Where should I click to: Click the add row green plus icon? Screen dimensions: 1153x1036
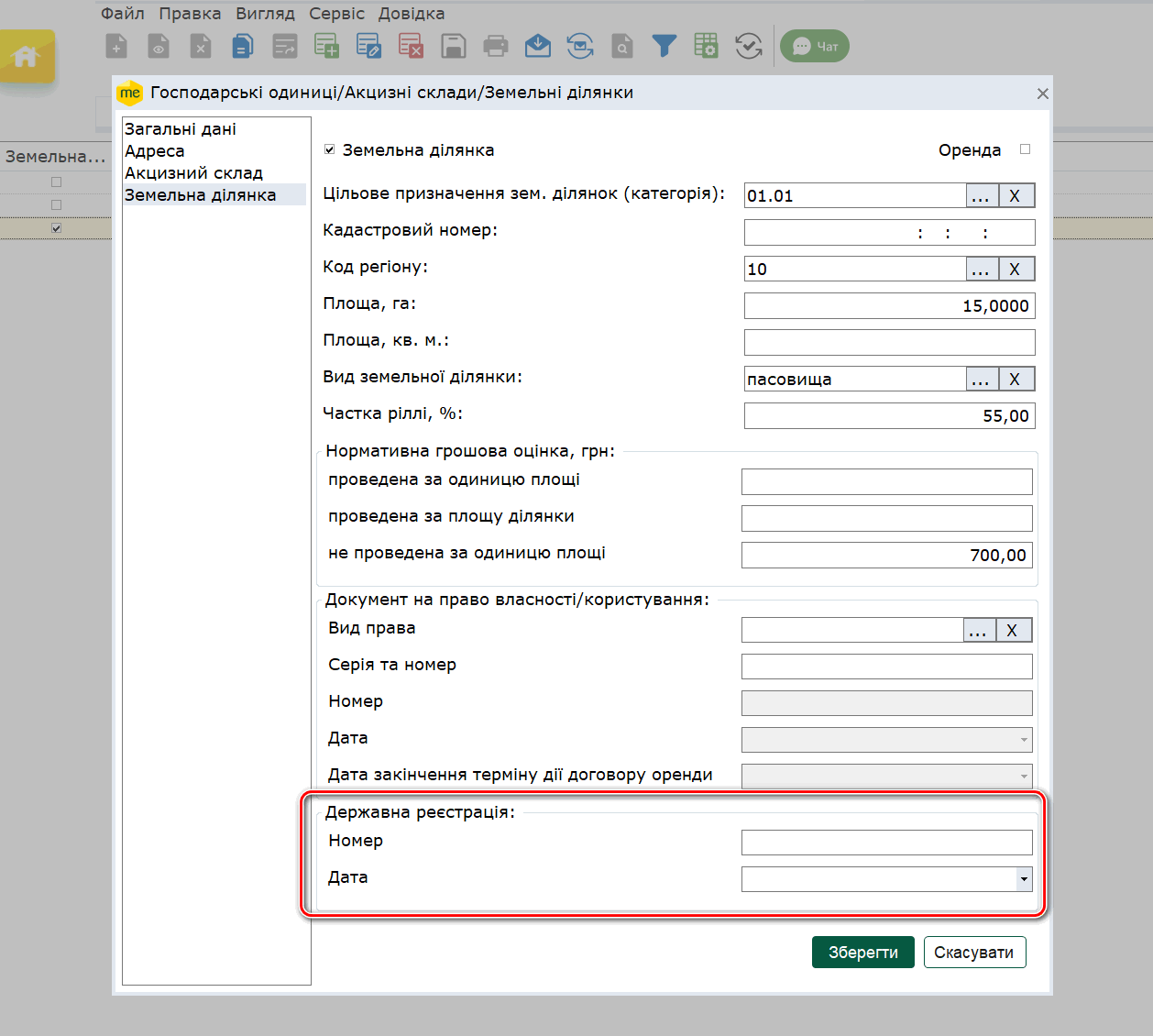tap(326, 46)
